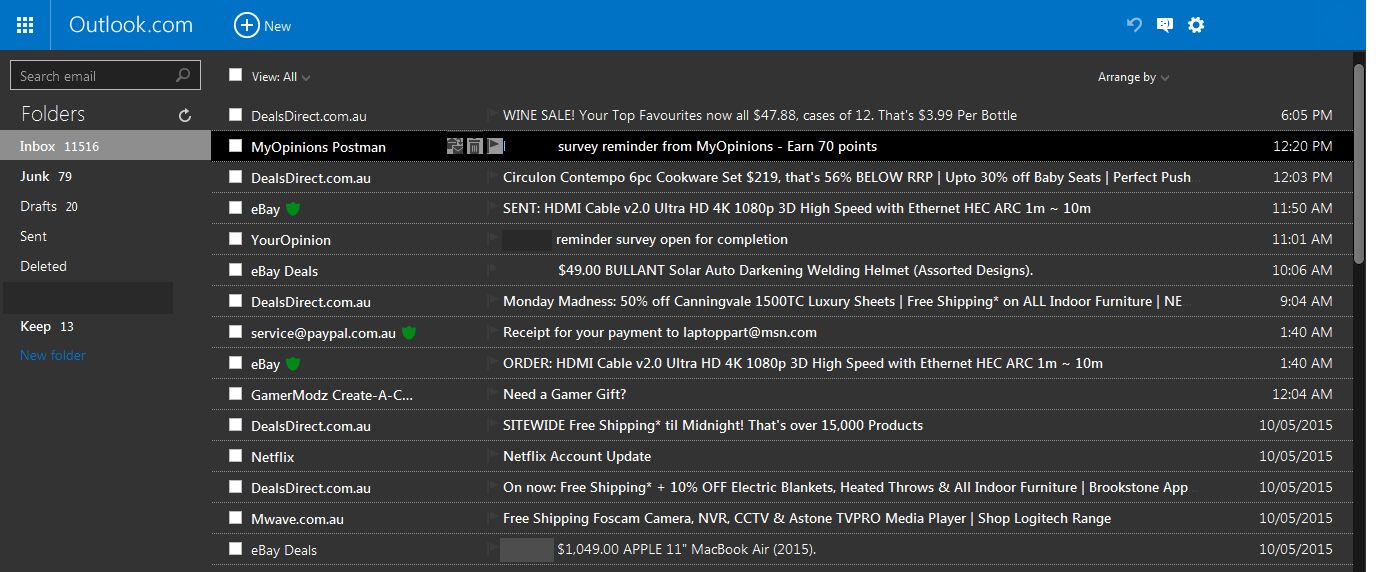Image resolution: width=1378 pixels, height=572 pixels.
Task: Select checkbox for YourOpinion email
Action: (235, 239)
